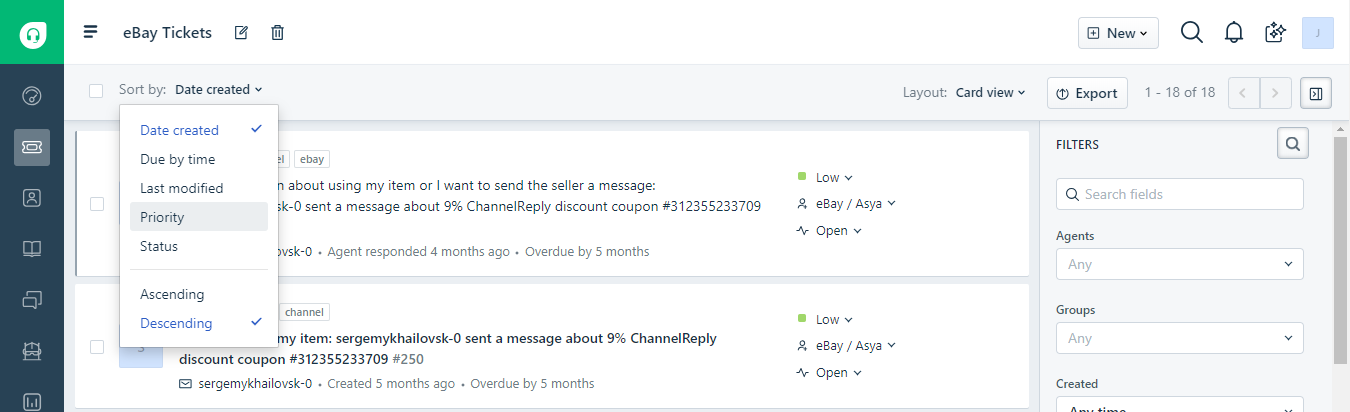Go to previous page of tickets
Image resolution: width=1350 pixels, height=412 pixels.
coord(1243,93)
